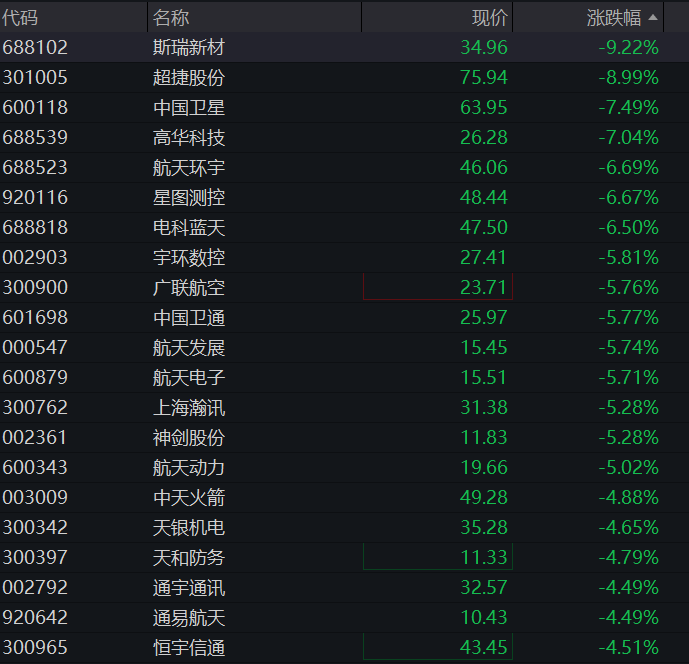Open the 通易航天 stock entry
The image size is (689, 664).
click(189, 617)
